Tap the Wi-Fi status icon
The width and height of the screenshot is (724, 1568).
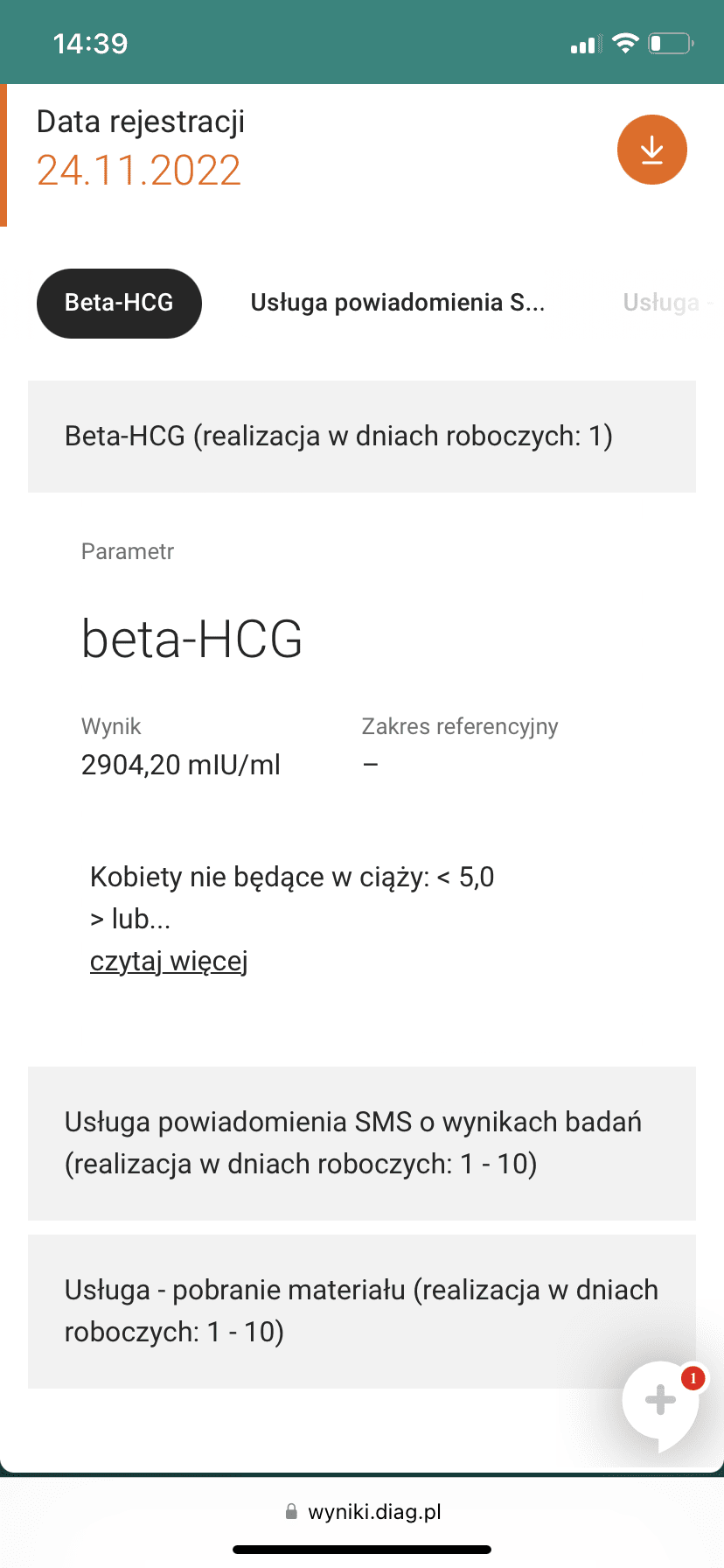(x=625, y=43)
